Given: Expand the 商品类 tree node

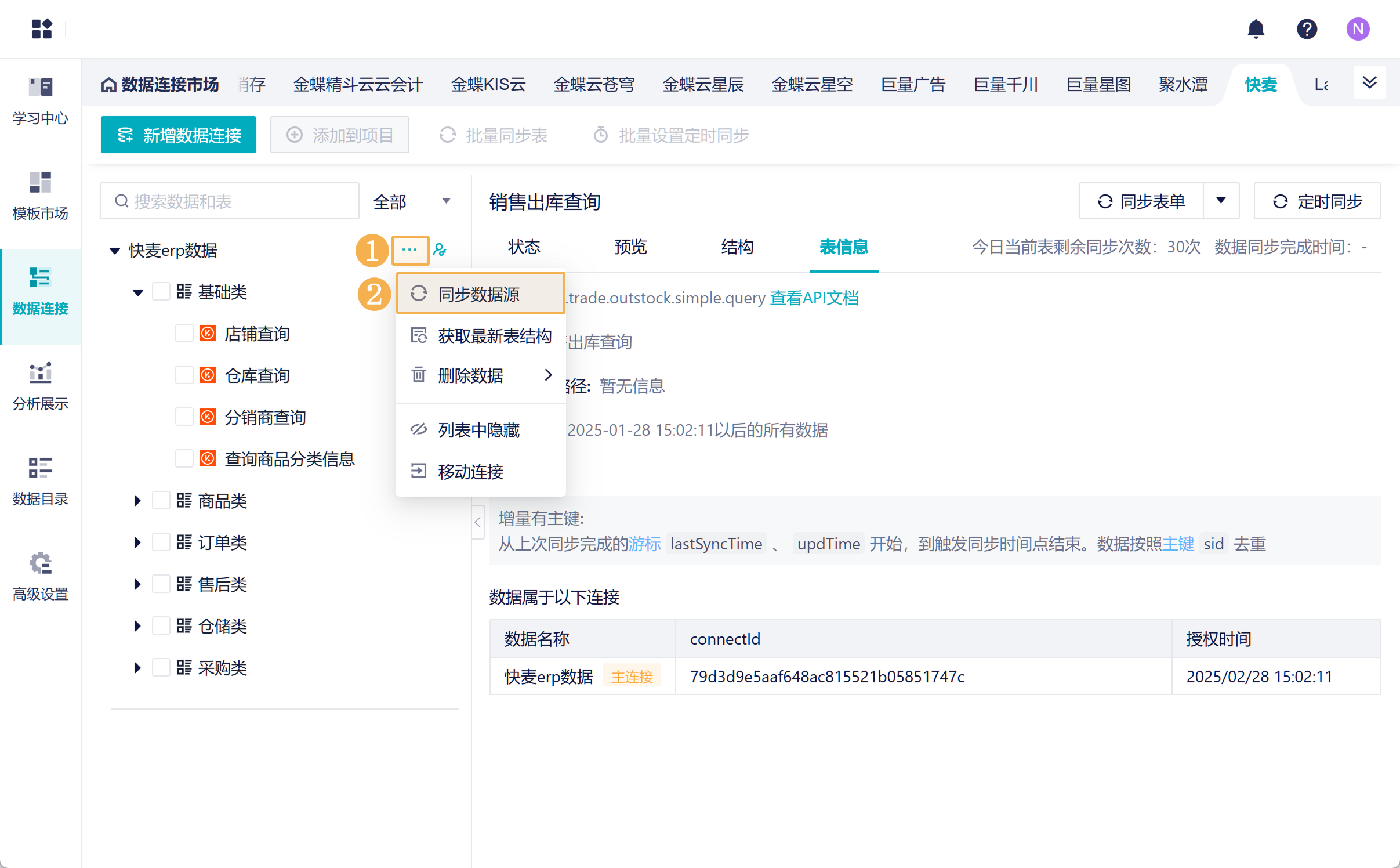Looking at the screenshot, I should (x=137, y=501).
